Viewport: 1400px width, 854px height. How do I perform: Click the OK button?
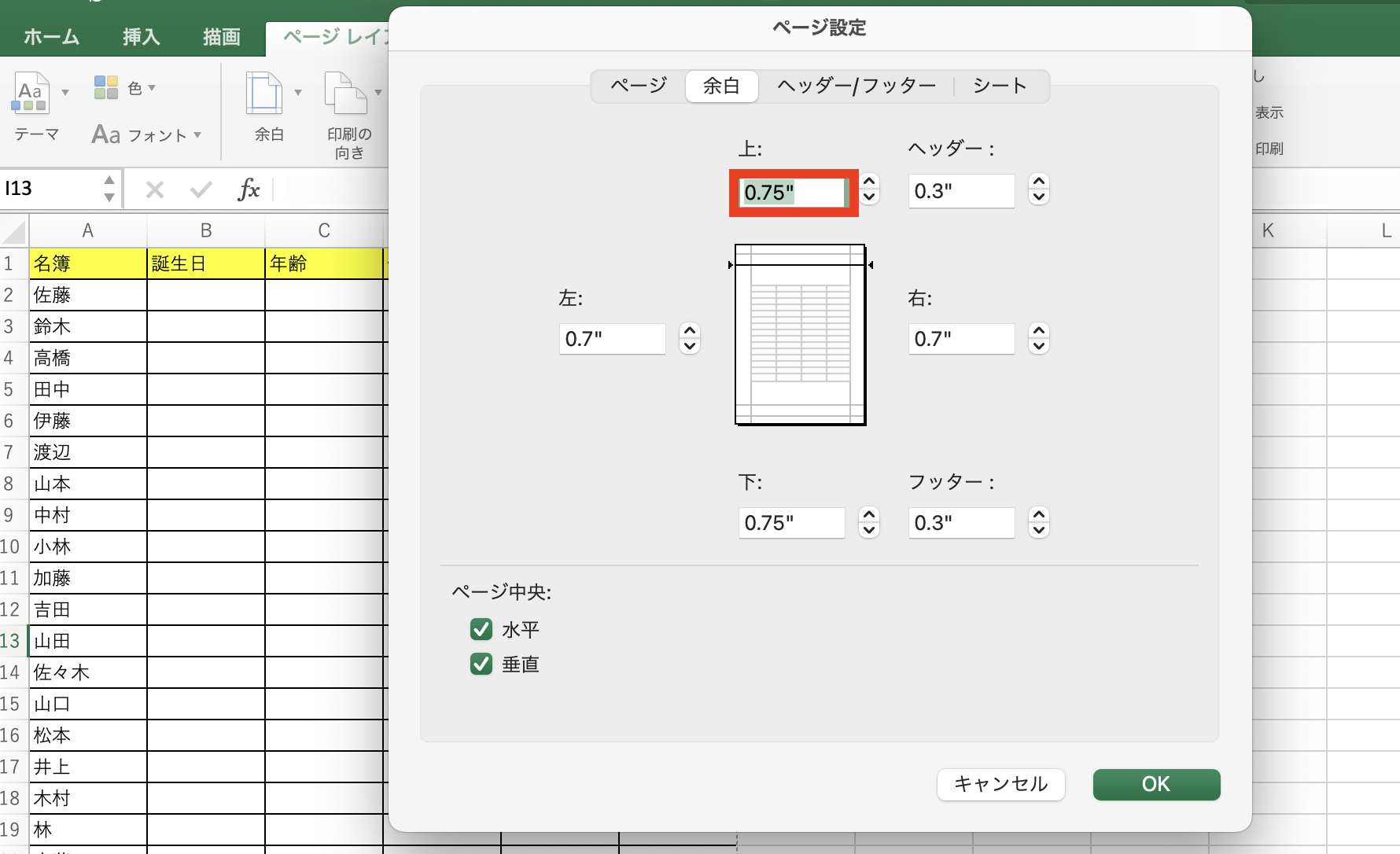(x=1155, y=784)
